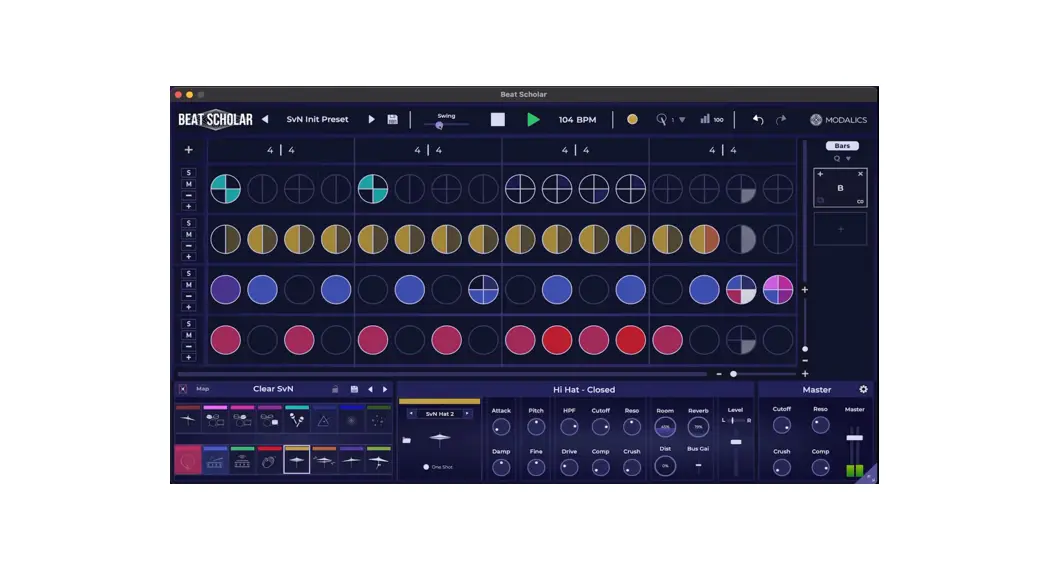Select the snare drum pad with green bar
This screenshot has width=1048, height=570.
pos(242,461)
